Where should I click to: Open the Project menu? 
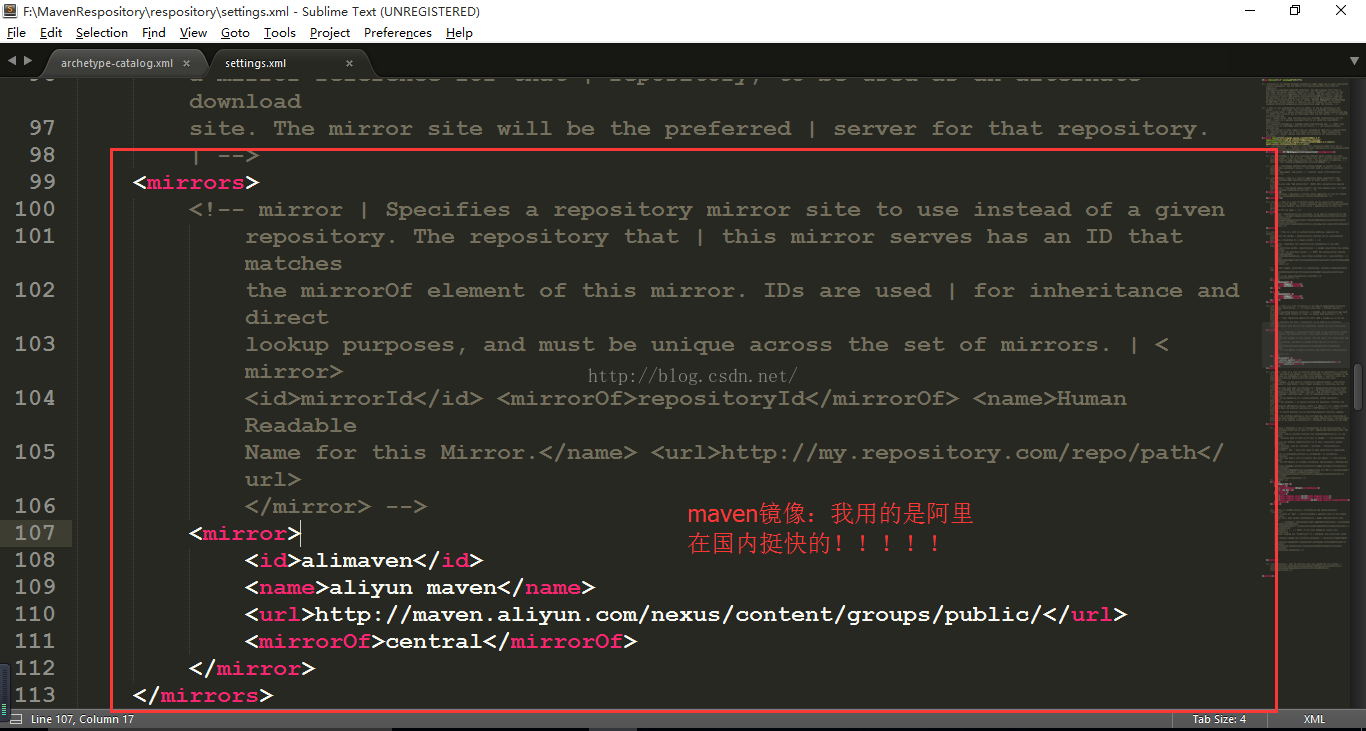tap(330, 33)
